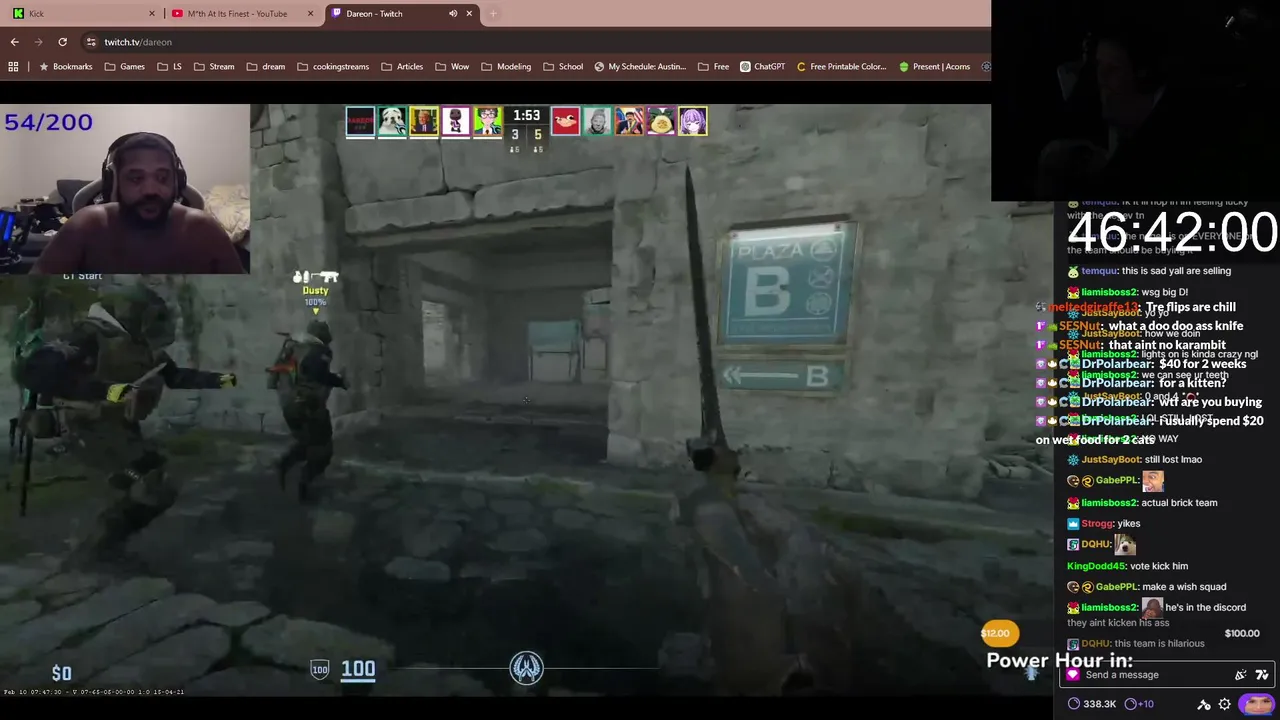Click the flag politician player avatar
This screenshot has height=720, width=1280.
pos(629,121)
